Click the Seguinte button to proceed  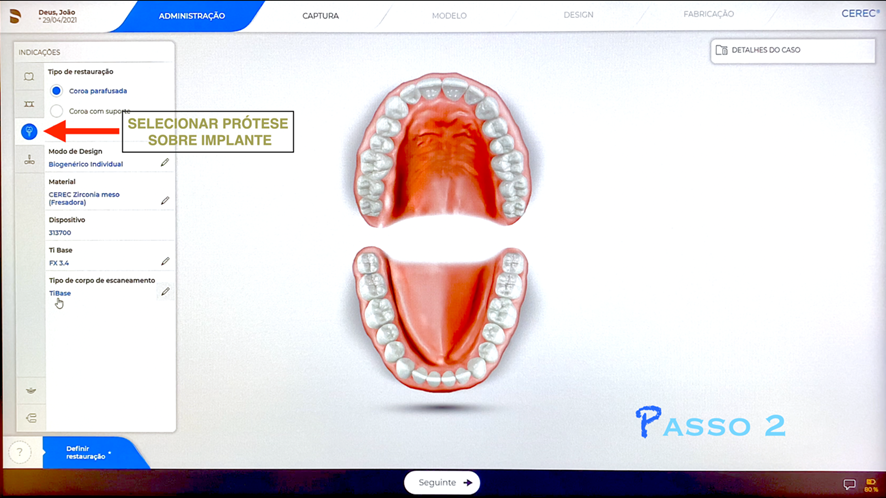point(442,482)
